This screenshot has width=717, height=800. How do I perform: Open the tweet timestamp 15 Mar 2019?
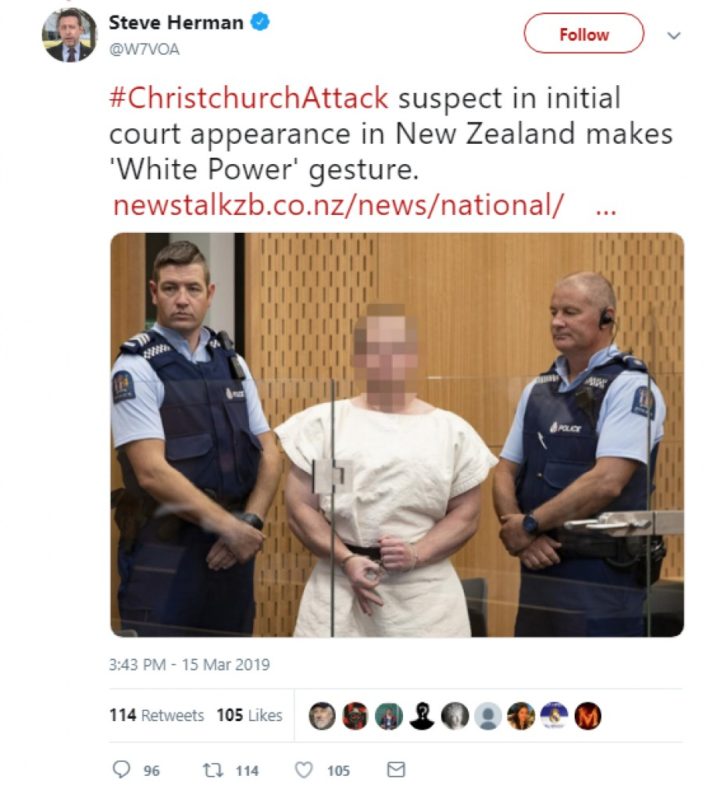pyautogui.click(x=189, y=665)
